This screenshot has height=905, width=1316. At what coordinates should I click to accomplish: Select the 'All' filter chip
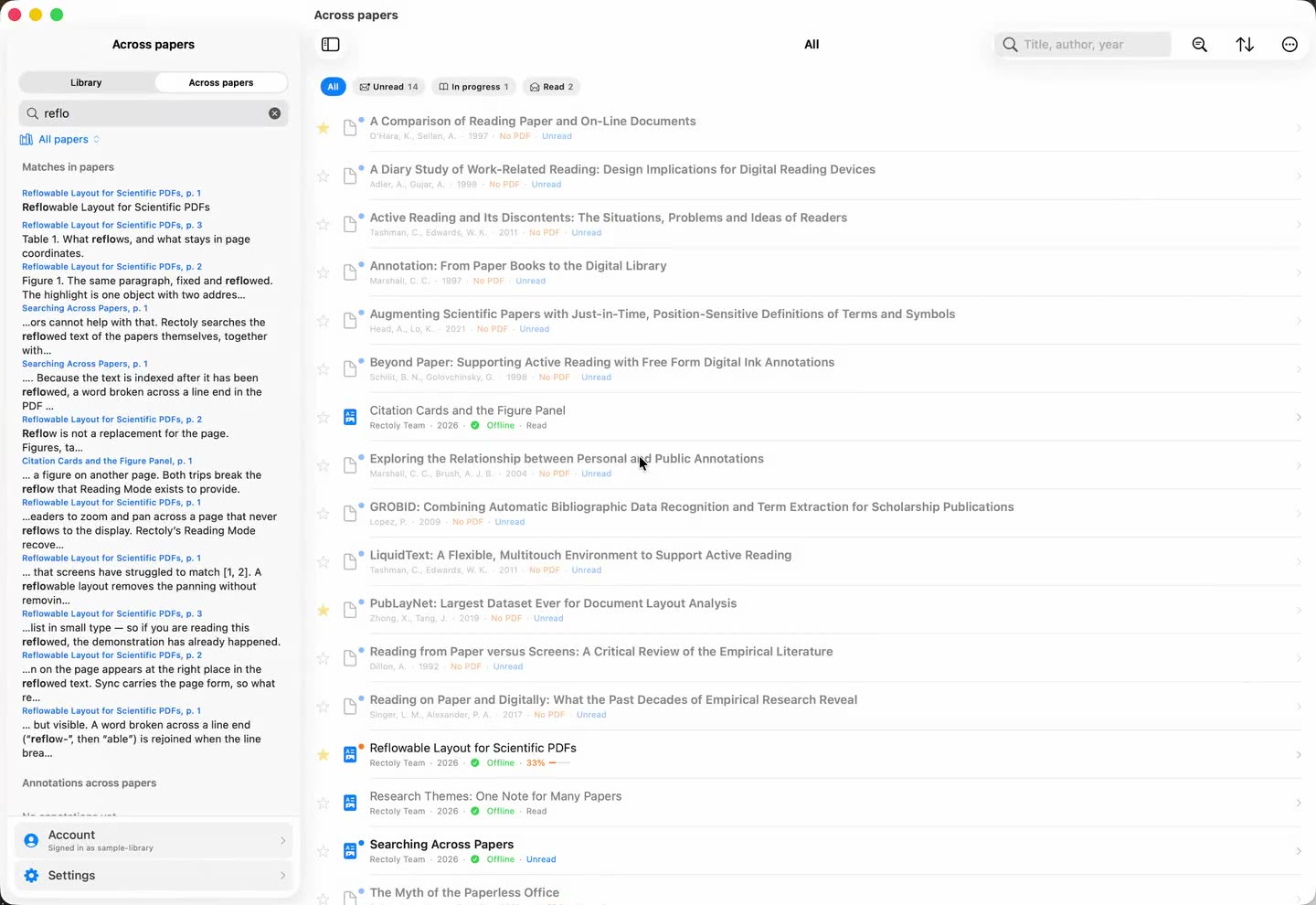(x=333, y=87)
